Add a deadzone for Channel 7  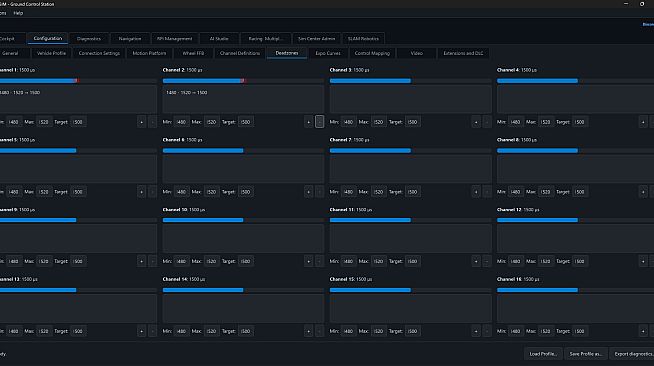click(x=476, y=192)
